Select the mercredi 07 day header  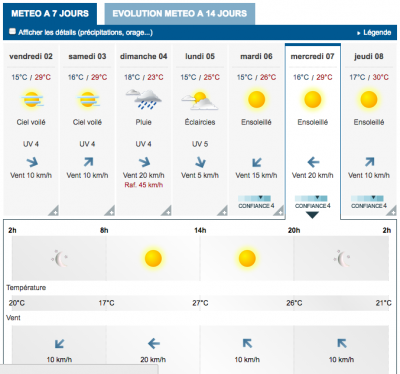(x=313, y=56)
